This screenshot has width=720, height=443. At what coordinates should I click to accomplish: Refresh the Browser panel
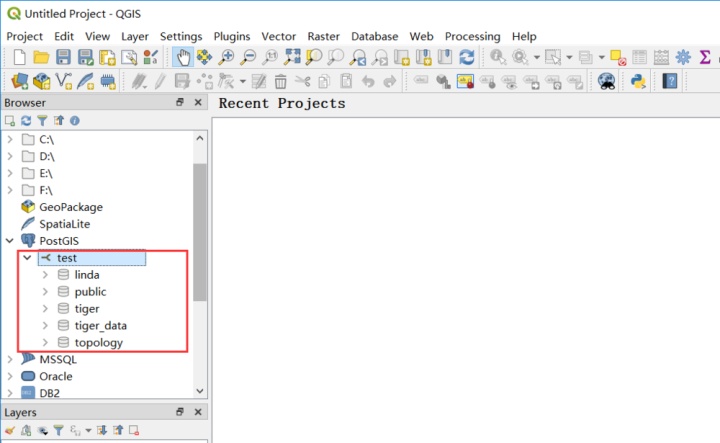pos(26,121)
